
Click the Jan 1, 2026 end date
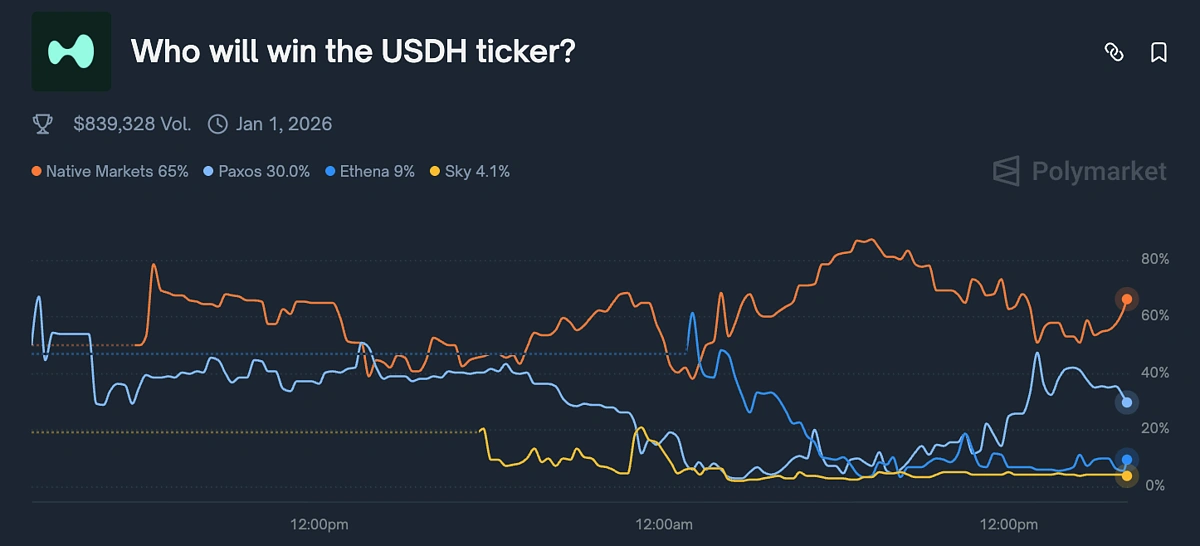[x=284, y=124]
